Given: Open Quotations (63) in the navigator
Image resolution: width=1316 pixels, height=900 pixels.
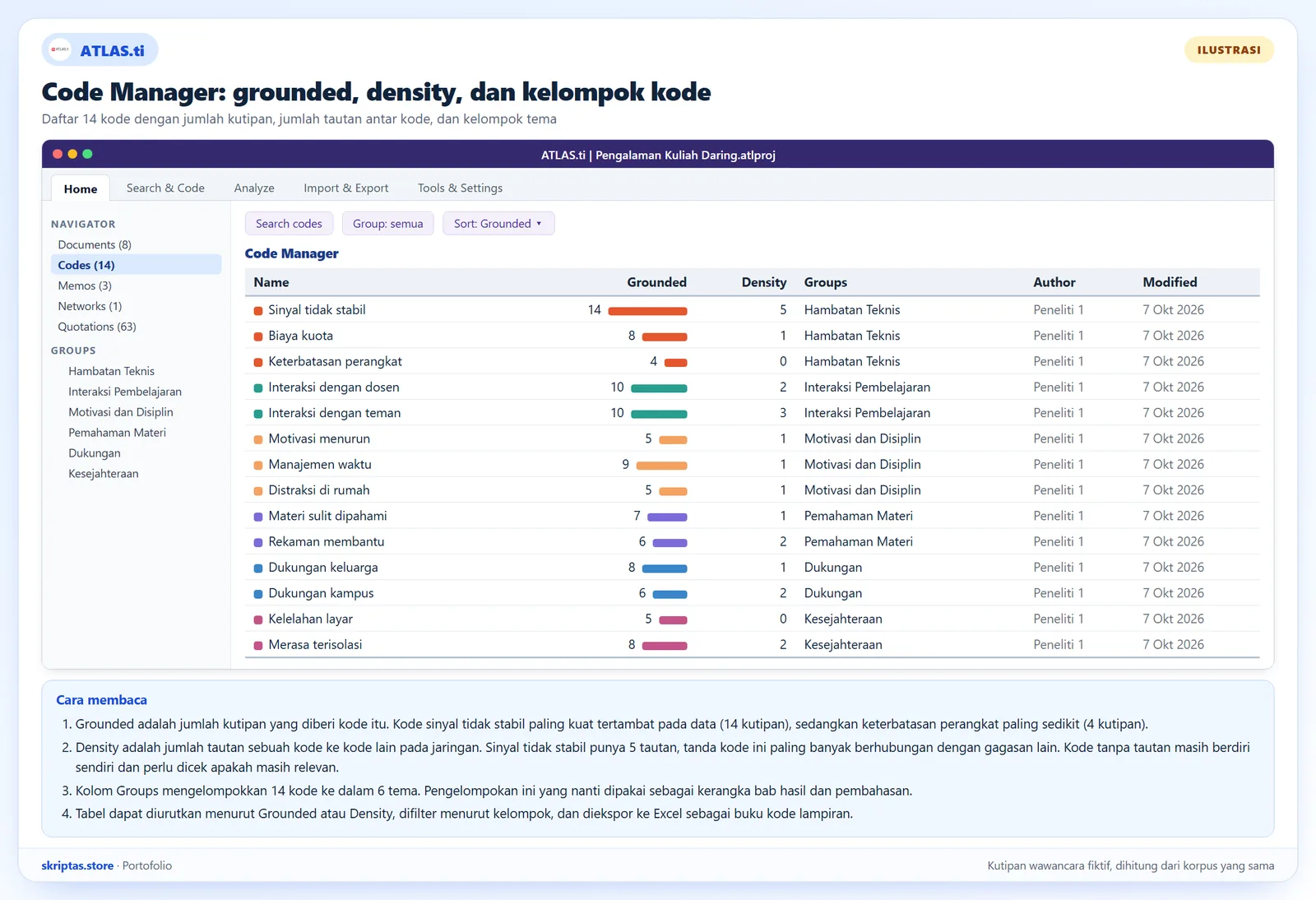Looking at the screenshot, I should coord(136,327).
